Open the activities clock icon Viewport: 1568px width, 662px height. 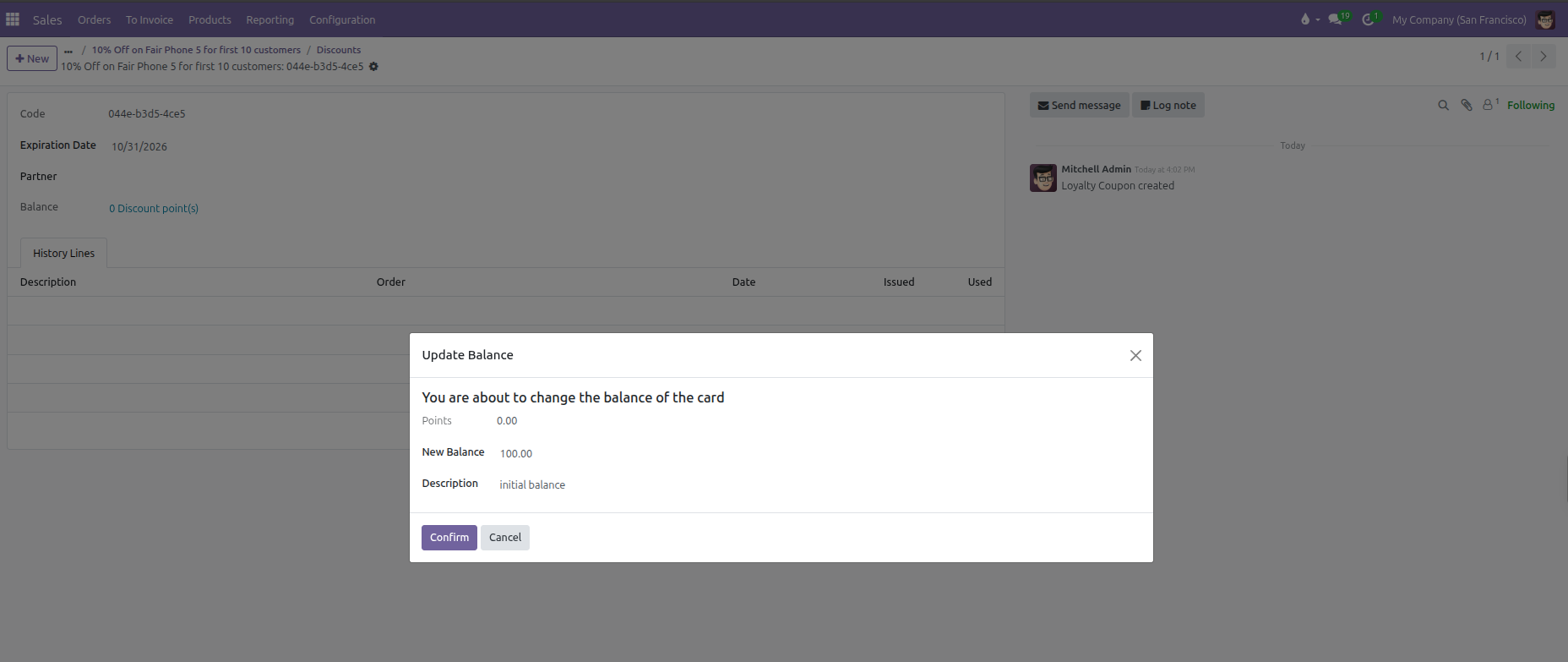1368,19
